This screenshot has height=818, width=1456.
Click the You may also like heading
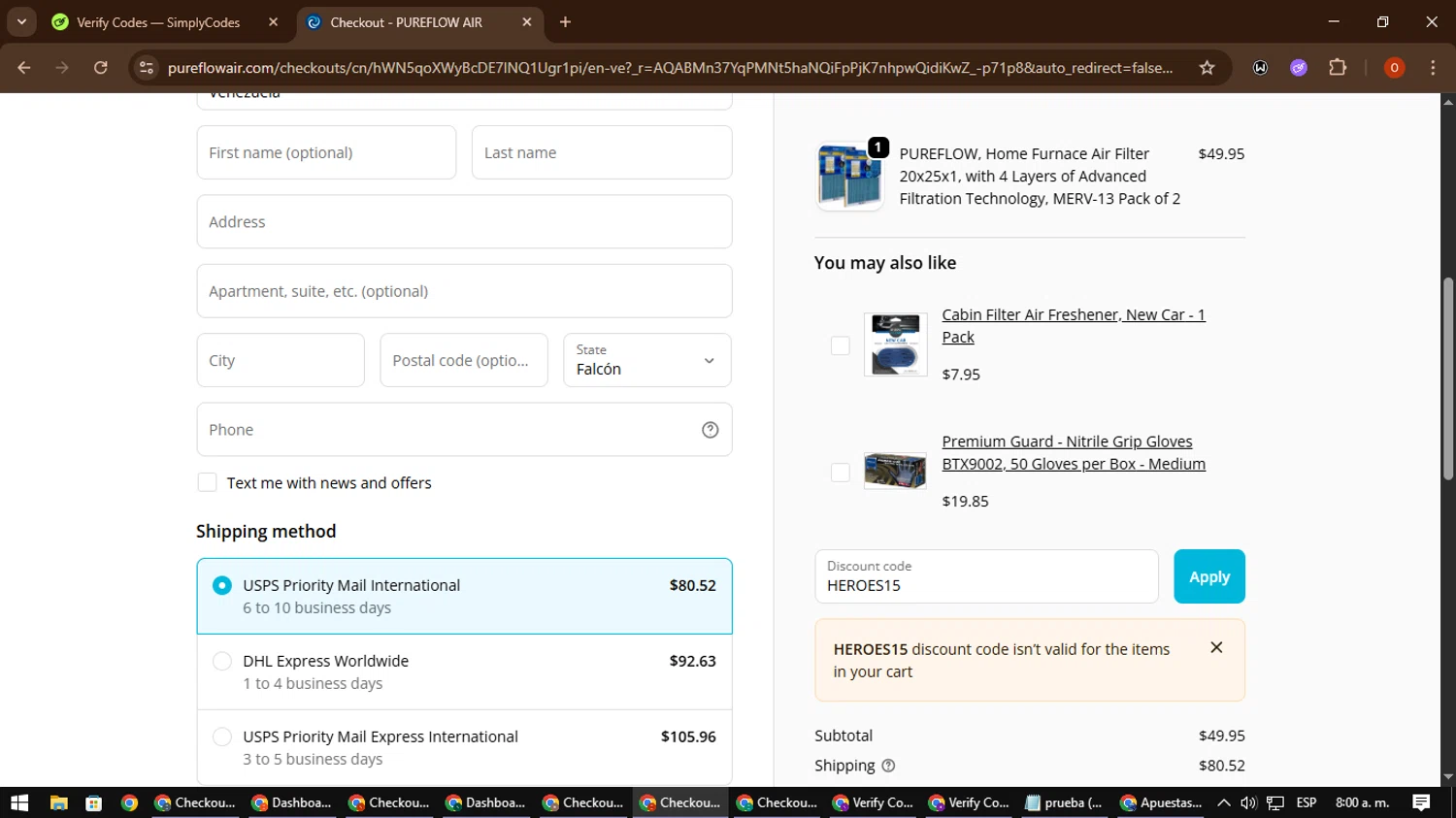pos(885,263)
